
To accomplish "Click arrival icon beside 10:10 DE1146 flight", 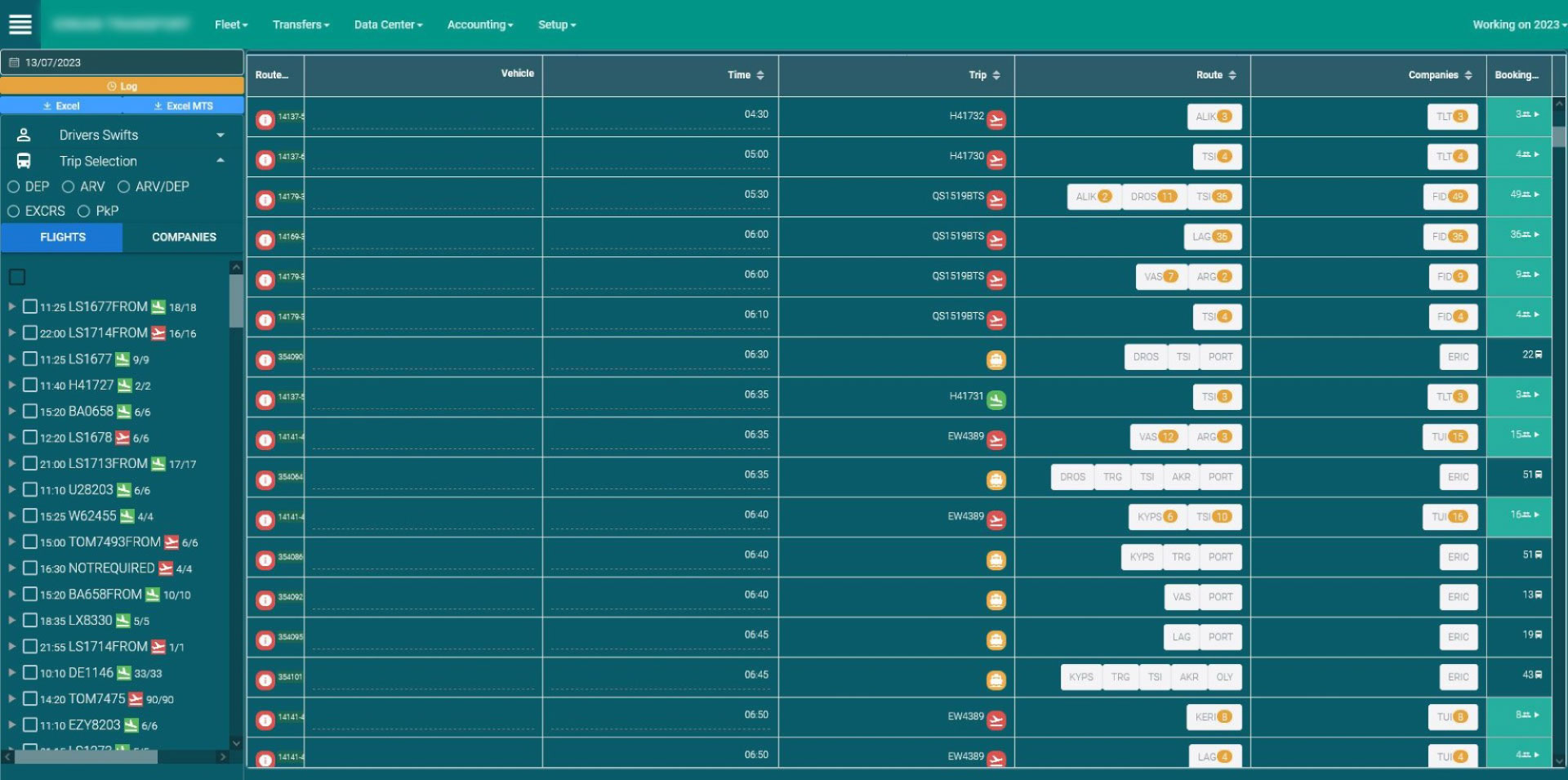I will point(123,673).
